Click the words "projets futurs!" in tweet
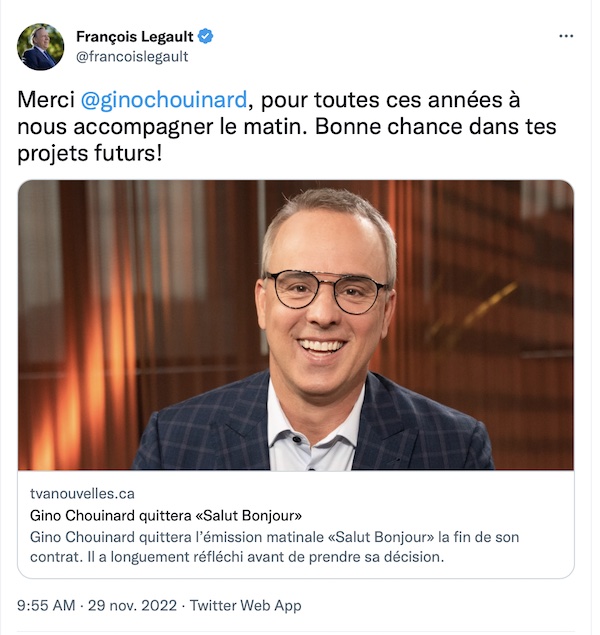The height and width of the screenshot is (635, 600). click(x=90, y=154)
